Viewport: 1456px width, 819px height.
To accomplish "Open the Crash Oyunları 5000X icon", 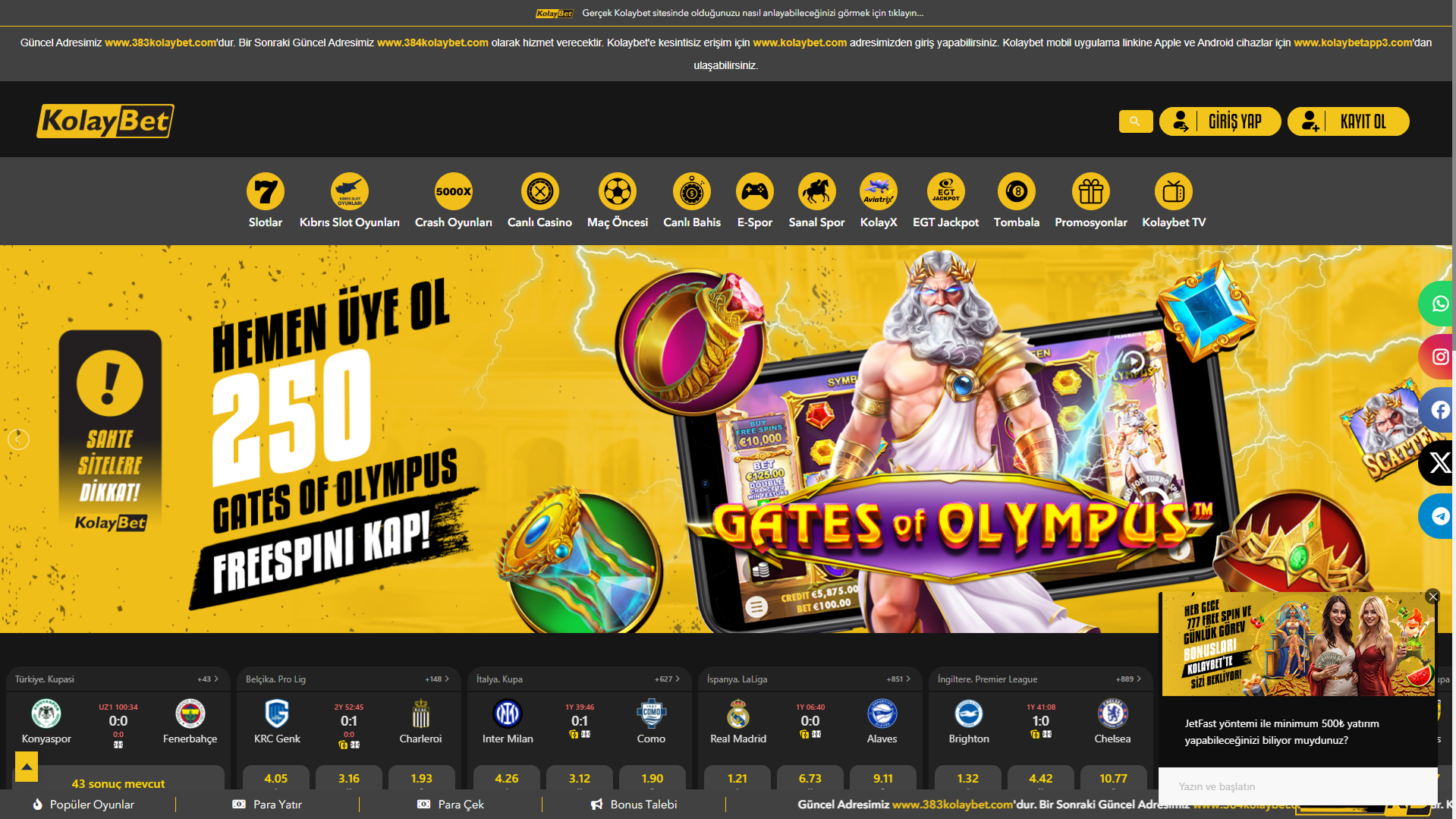I will click(454, 191).
